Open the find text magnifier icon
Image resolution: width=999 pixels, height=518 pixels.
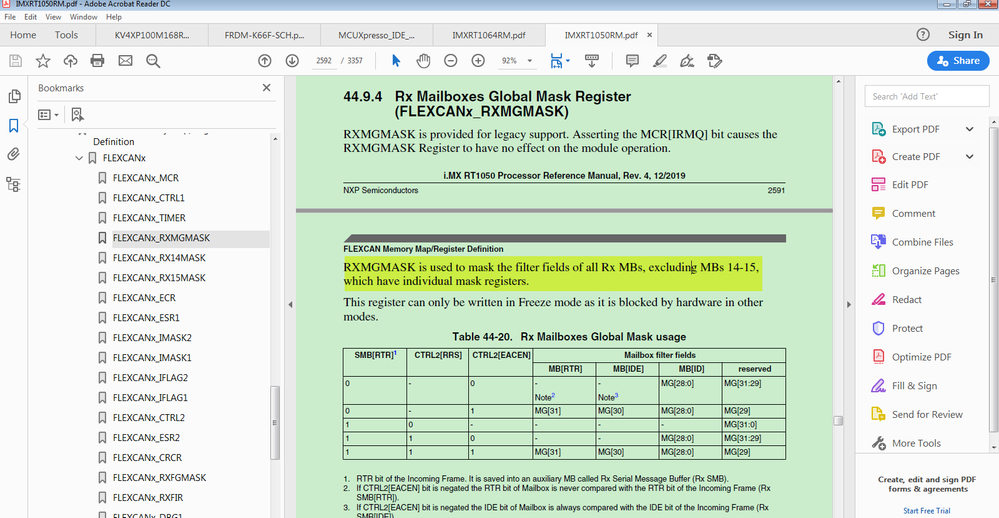153,61
